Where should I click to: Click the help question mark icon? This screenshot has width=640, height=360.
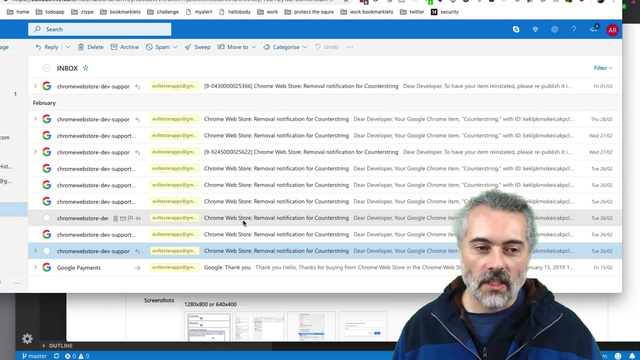pos(573,29)
